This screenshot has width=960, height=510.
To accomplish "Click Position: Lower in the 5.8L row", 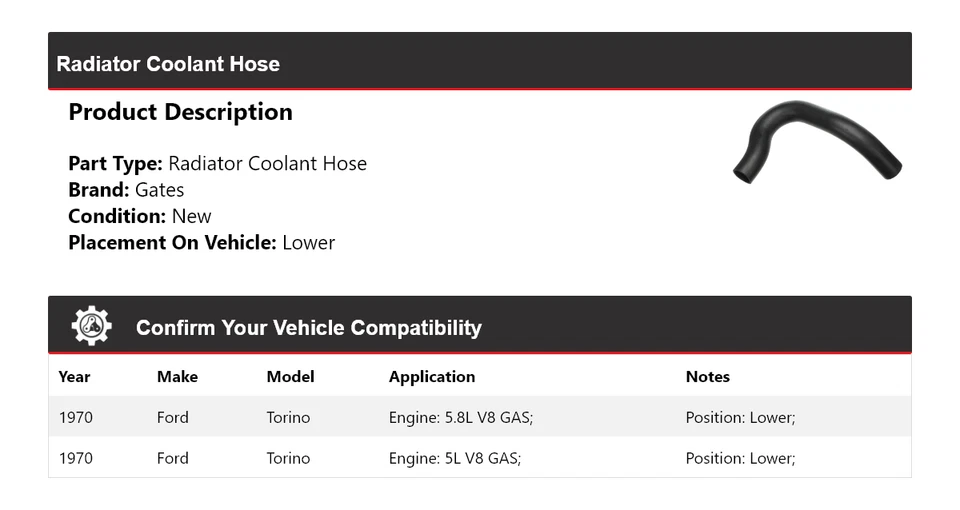I will pyautogui.click(x=740, y=417).
